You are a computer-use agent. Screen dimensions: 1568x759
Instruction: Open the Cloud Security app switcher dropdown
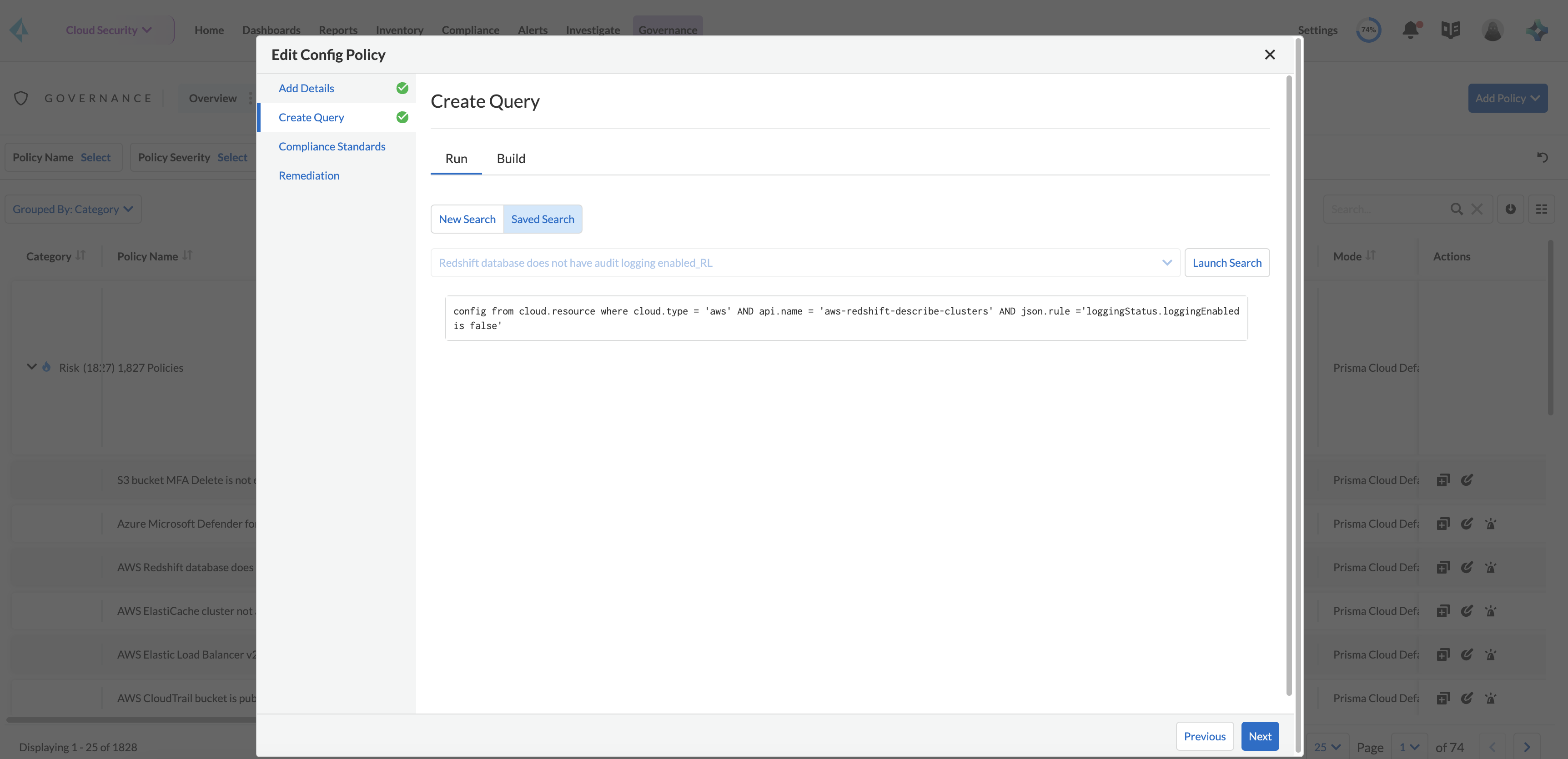(108, 30)
